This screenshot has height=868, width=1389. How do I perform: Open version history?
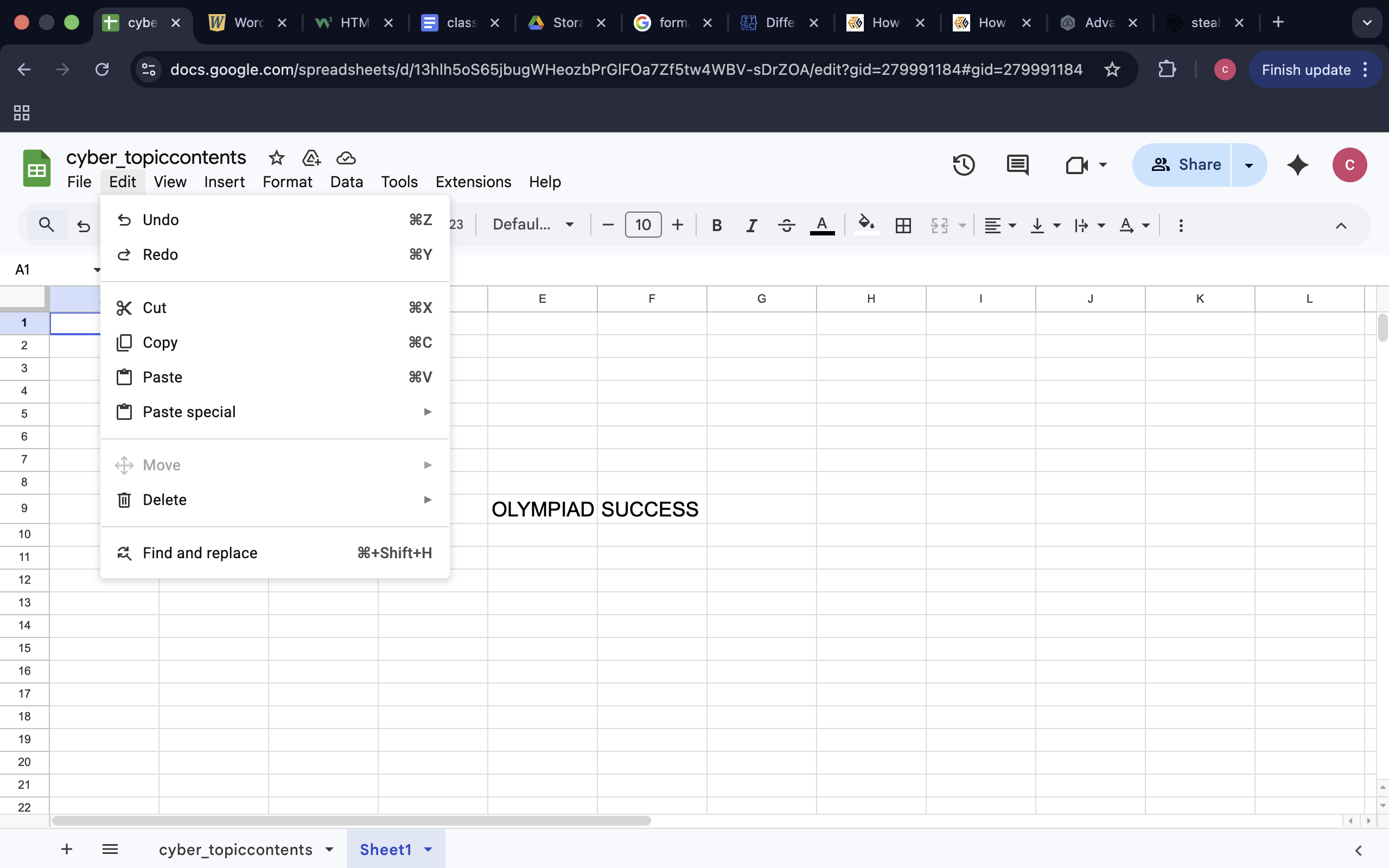[x=963, y=165]
